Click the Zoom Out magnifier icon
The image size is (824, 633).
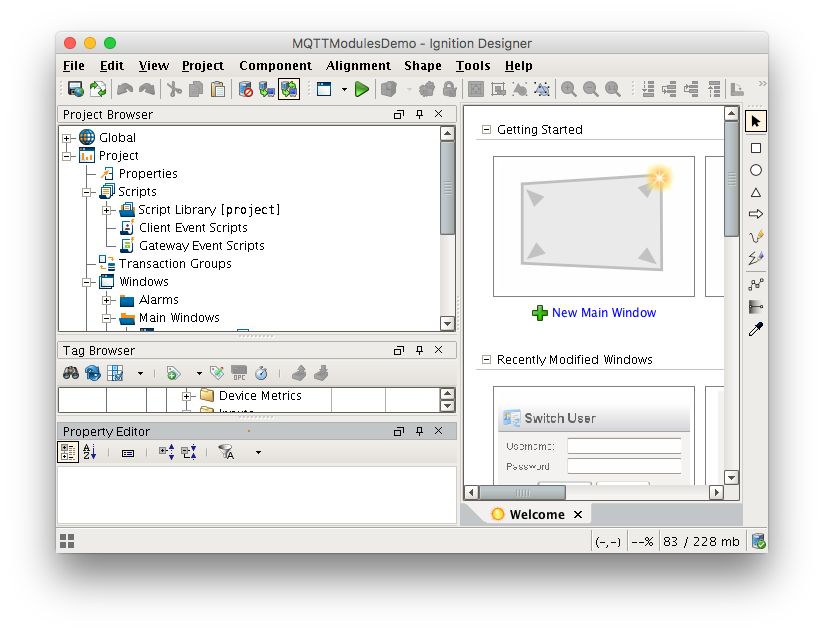[x=590, y=89]
